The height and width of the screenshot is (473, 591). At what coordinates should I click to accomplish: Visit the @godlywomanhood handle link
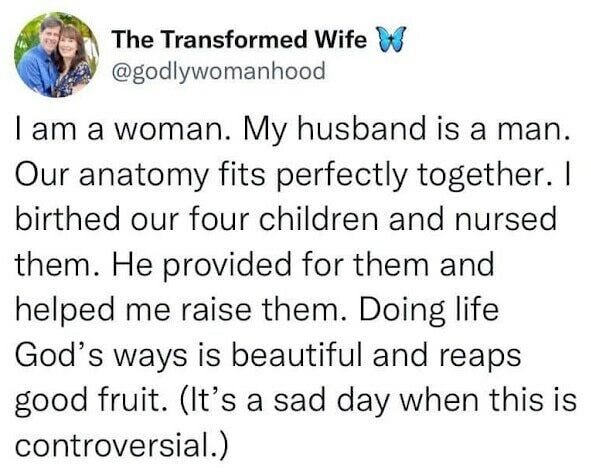[219, 72]
